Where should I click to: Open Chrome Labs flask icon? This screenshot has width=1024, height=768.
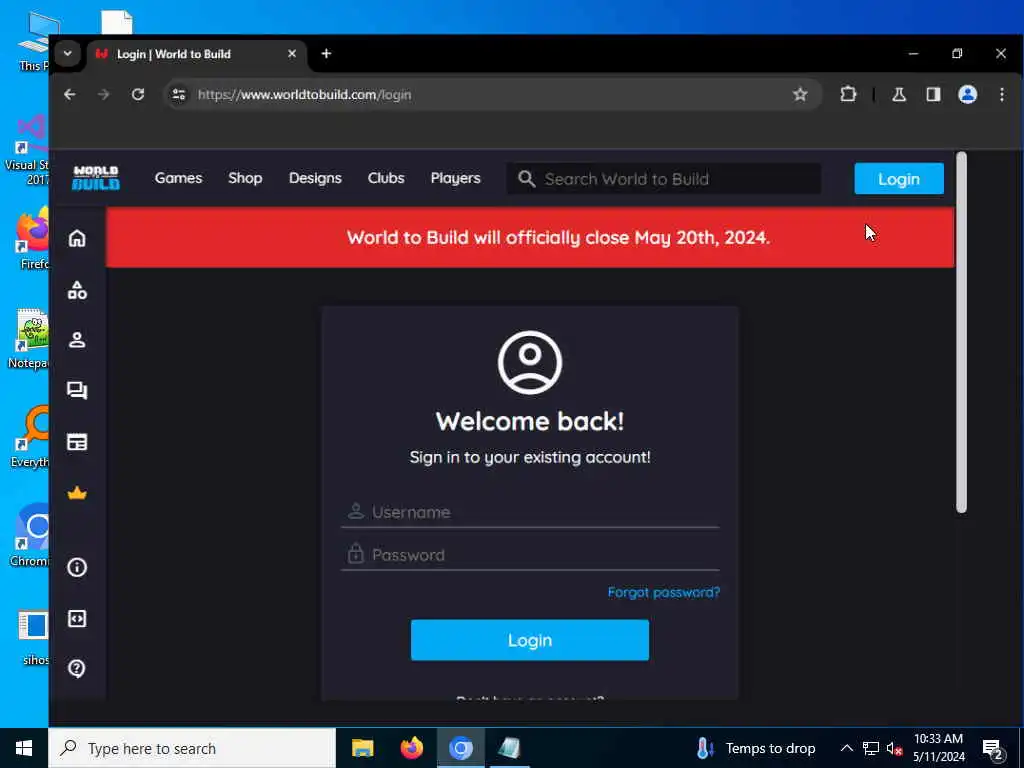coord(899,95)
